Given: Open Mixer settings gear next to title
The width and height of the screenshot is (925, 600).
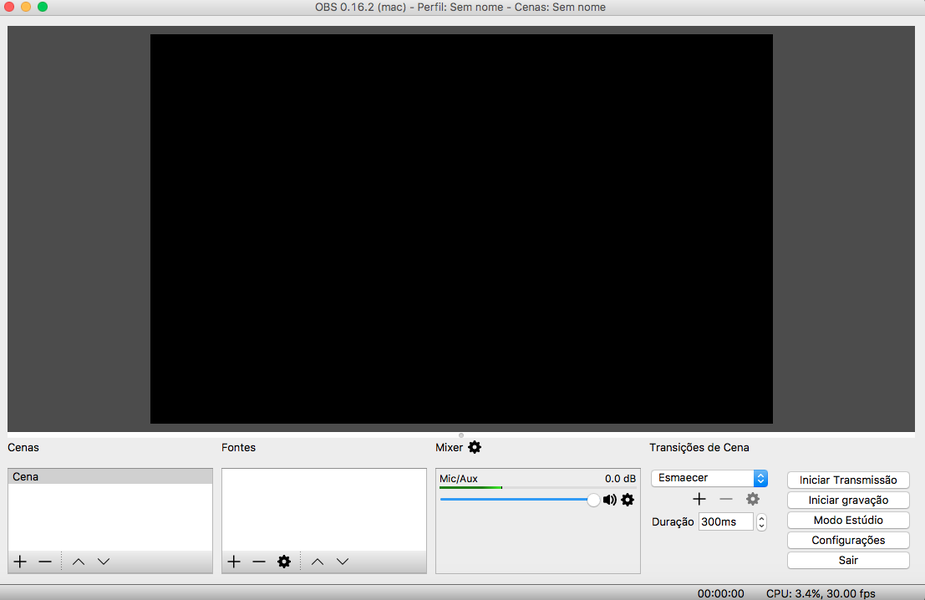Looking at the screenshot, I should tap(474, 447).
